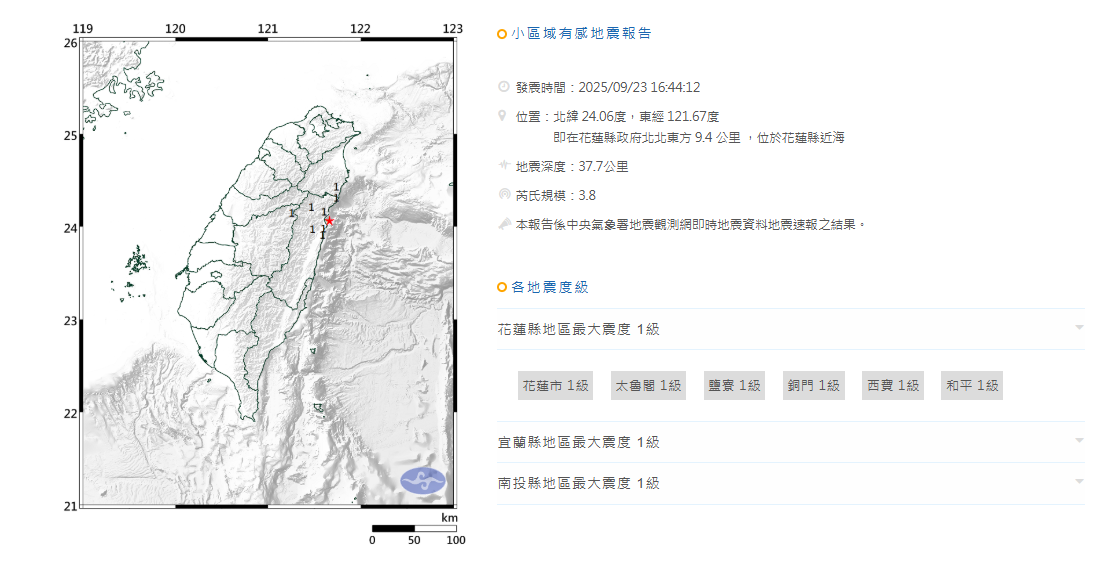
Task: Expand the 宜蘭縣地區最大震度 section arrow
Action: pyautogui.click(x=1079, y=441)
